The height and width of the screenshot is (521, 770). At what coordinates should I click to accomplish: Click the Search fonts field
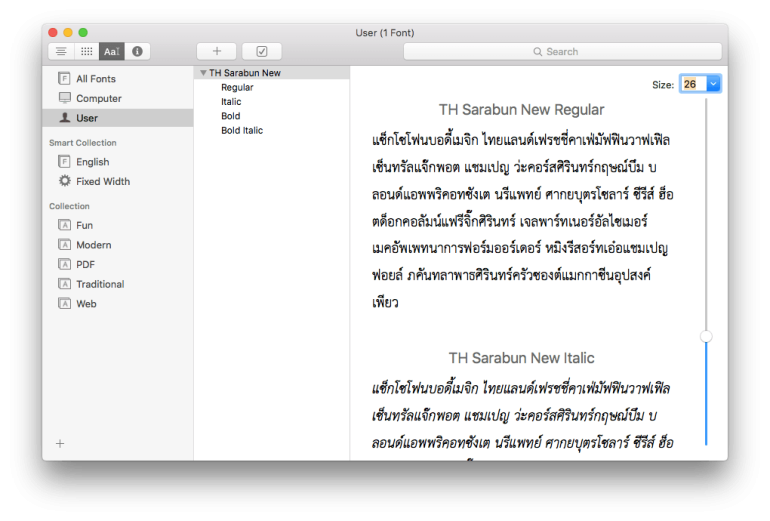click(562, 51)
